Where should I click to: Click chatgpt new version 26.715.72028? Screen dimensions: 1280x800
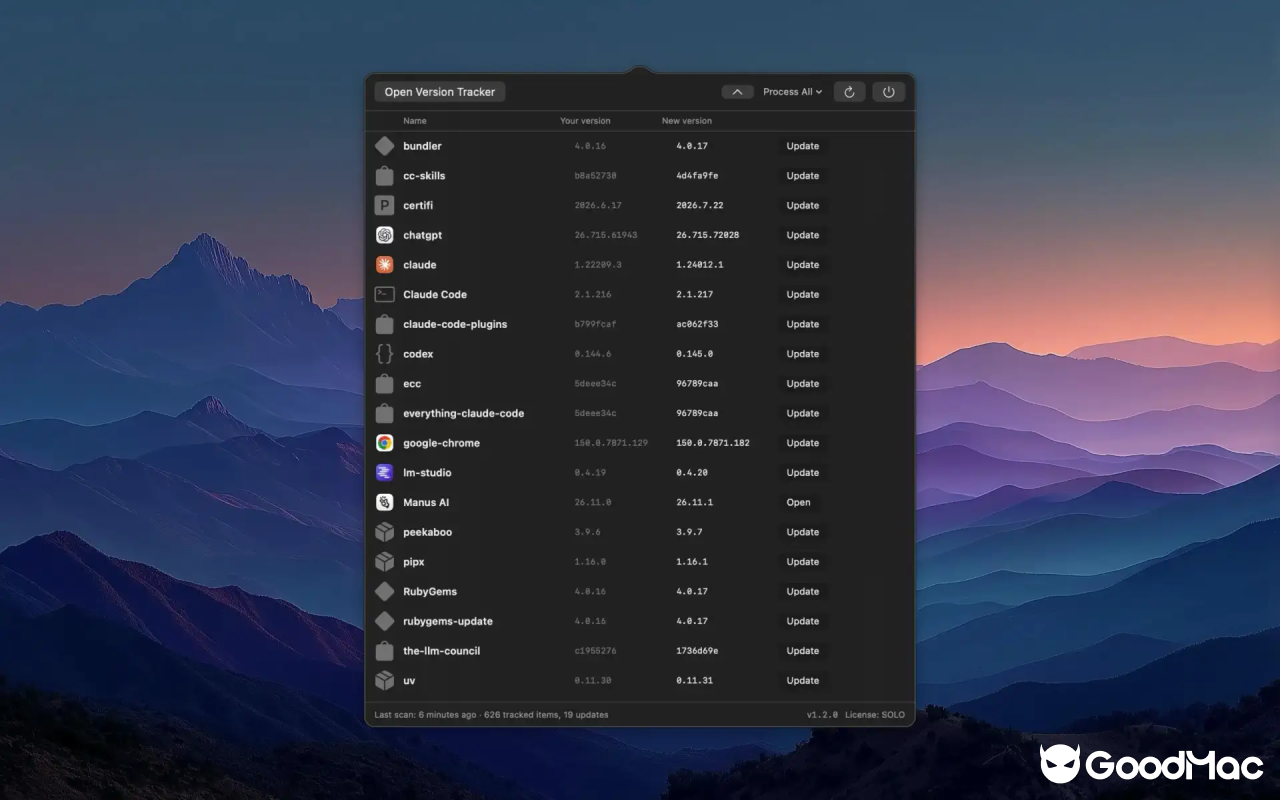point(708,235)
